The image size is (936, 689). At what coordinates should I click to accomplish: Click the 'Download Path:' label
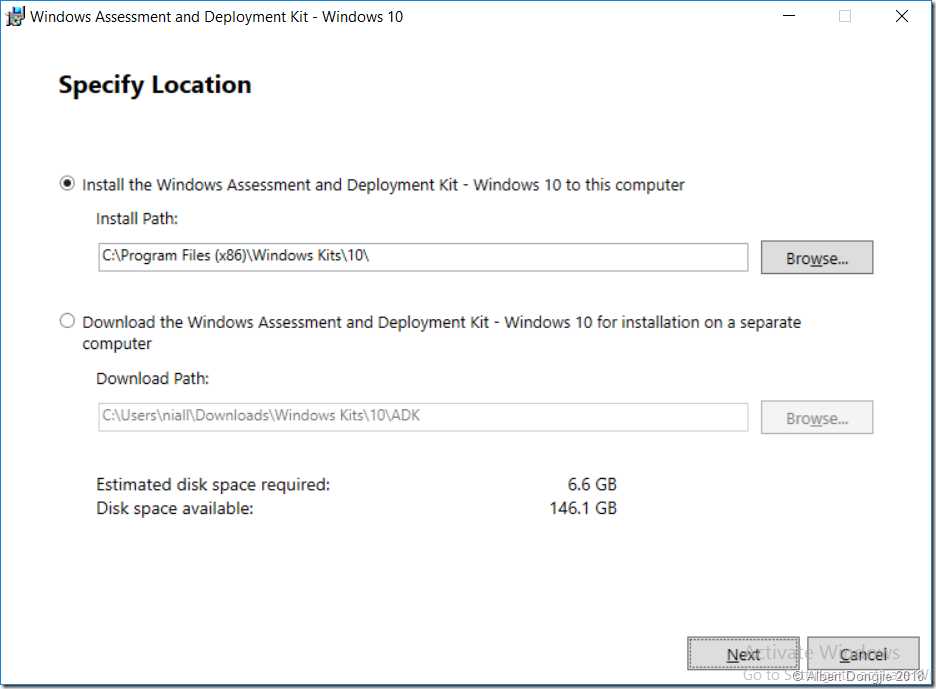tap(152, 379)
